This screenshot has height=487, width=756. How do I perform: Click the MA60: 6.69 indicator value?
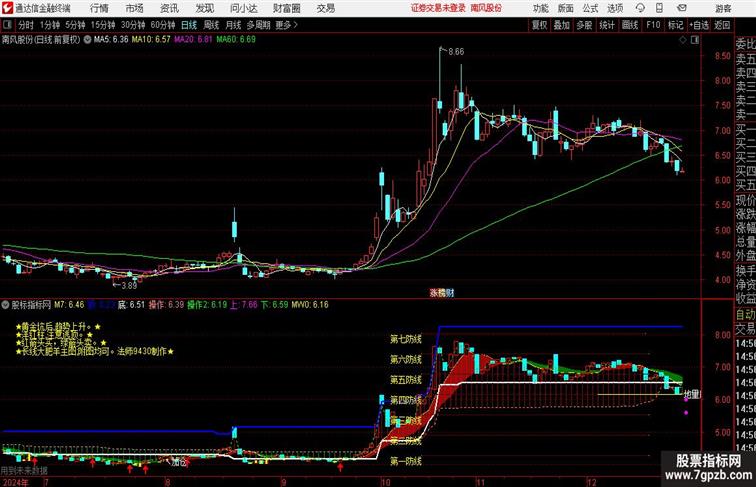[x=236, y=40]
